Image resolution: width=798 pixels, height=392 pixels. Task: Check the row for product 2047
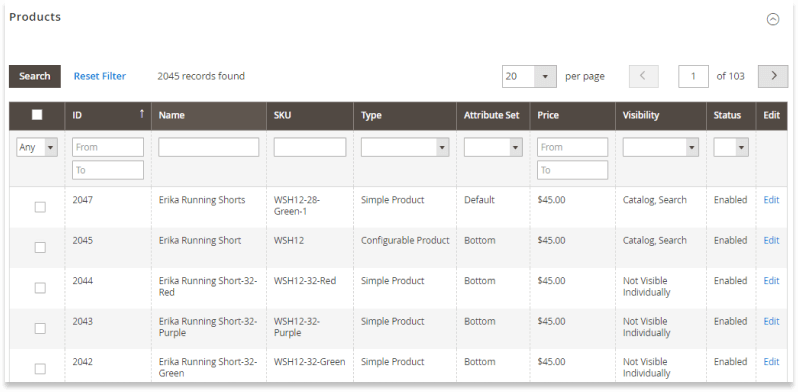(40, 207)
